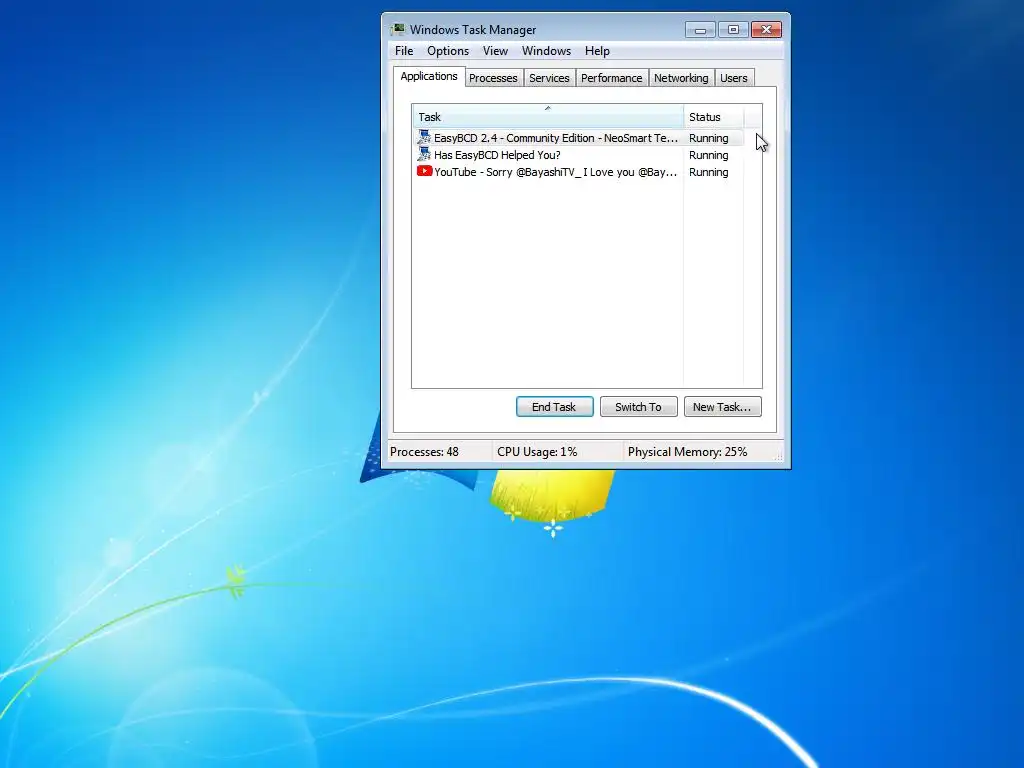Click the New Task... button
This screenshot has height=768, width=1024.
(x=722, y=407)
